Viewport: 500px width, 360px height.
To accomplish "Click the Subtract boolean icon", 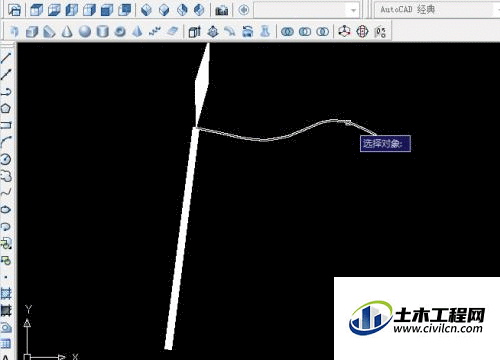I will 305,32.
